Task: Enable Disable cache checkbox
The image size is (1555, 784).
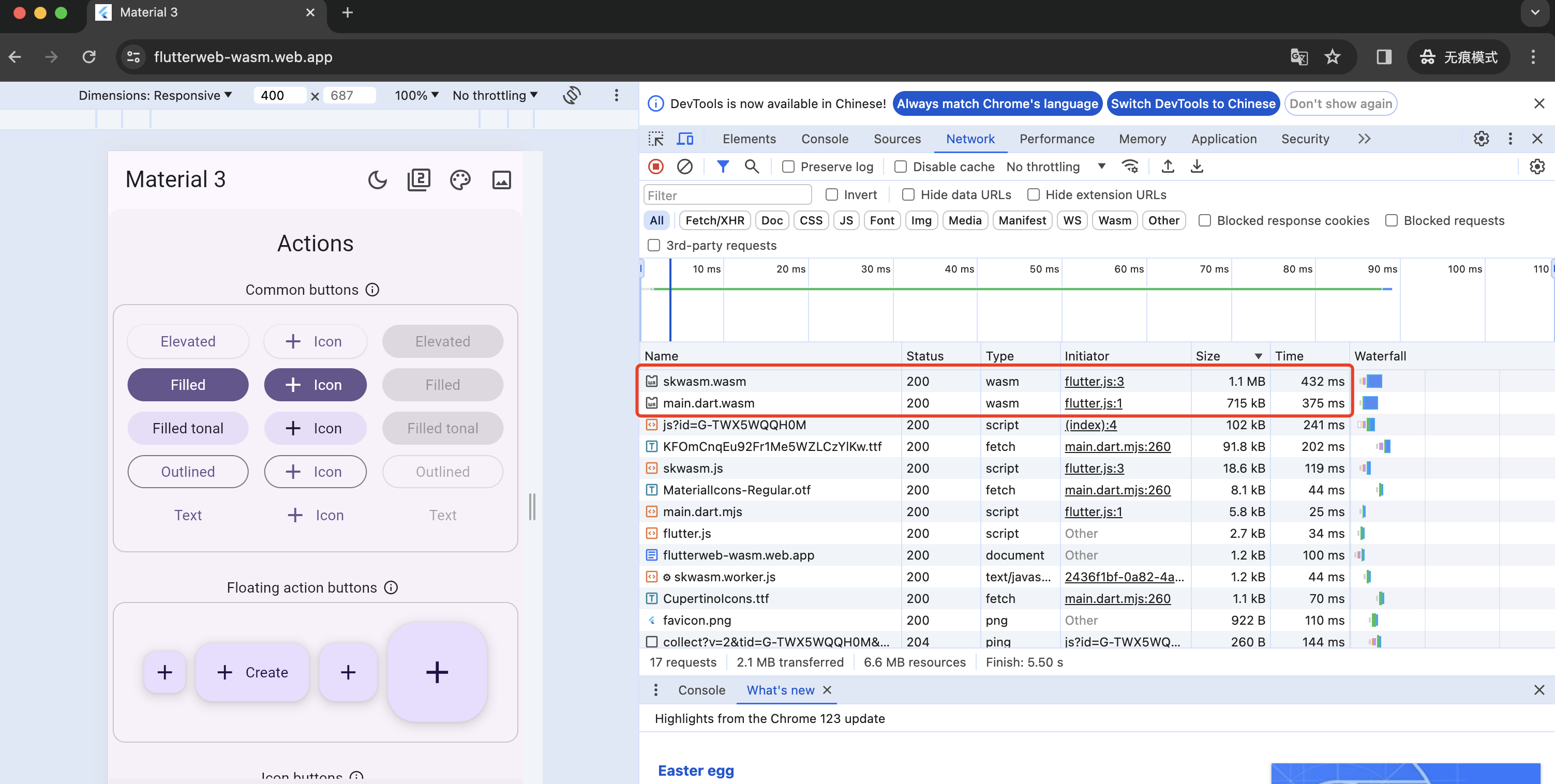Action: [900, 167]
